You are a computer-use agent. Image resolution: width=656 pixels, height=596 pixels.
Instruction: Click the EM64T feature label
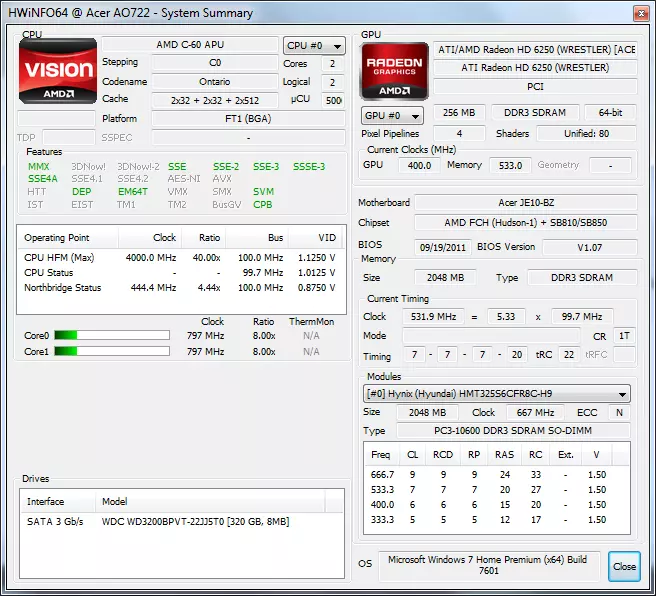[x=133, y=192]
